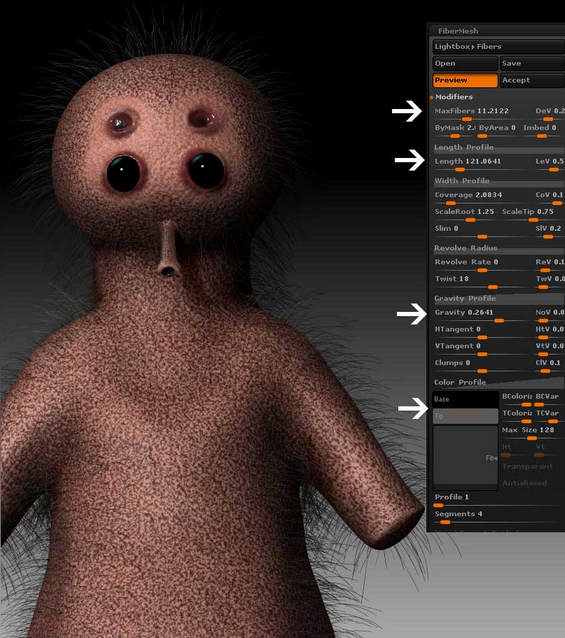
Task: Click the Lightbox Fibers button
Action: (499, 46)
